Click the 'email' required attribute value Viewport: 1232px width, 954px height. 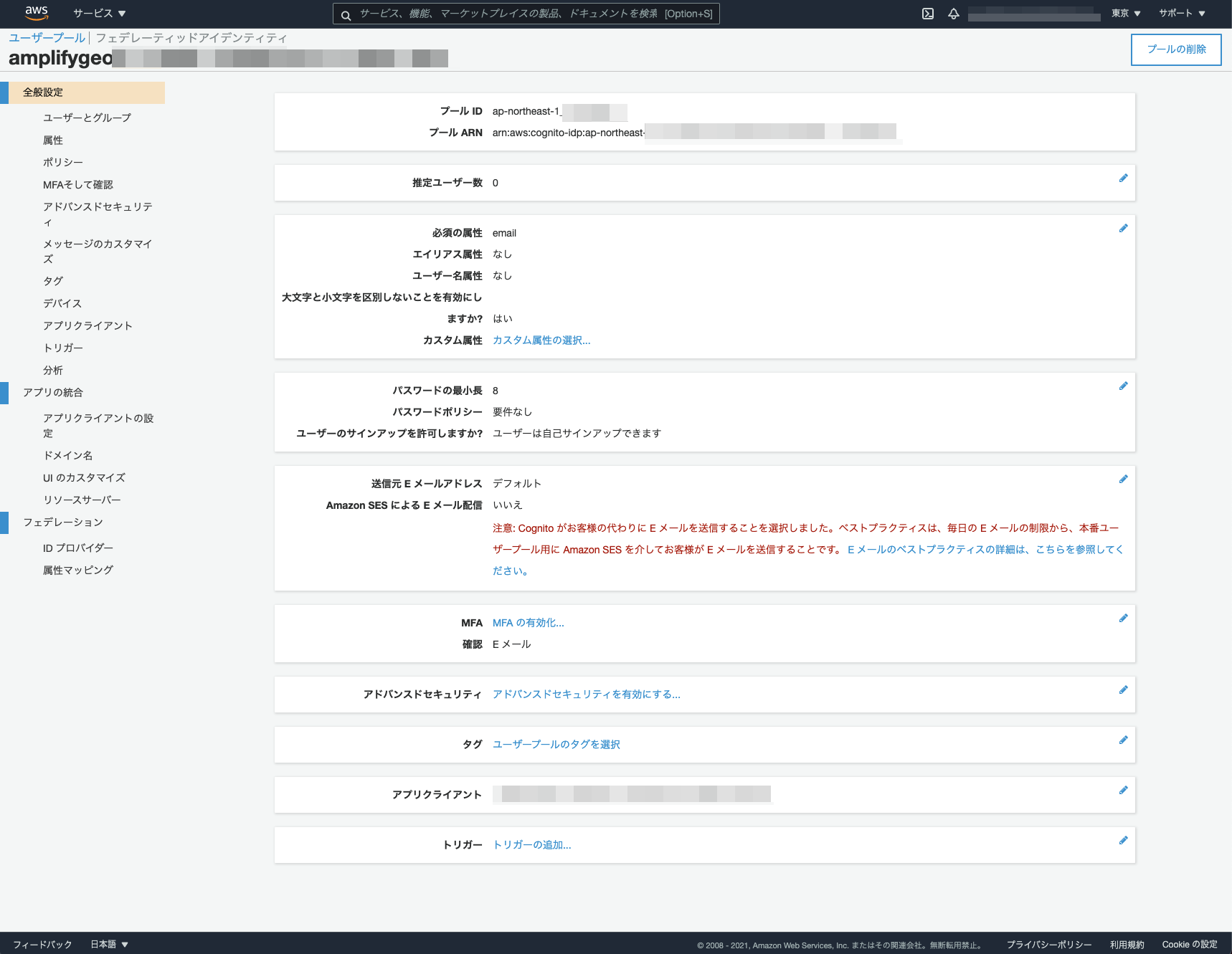[x=504, y=233]
